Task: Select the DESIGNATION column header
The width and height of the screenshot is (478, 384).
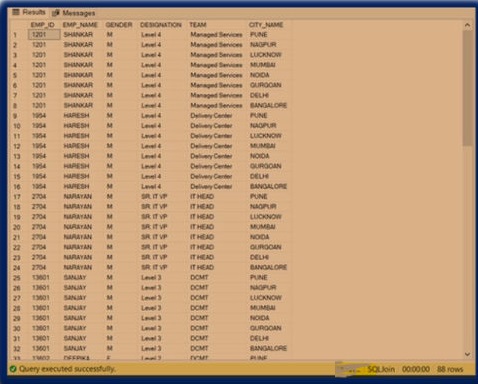Action: point(161,25)
